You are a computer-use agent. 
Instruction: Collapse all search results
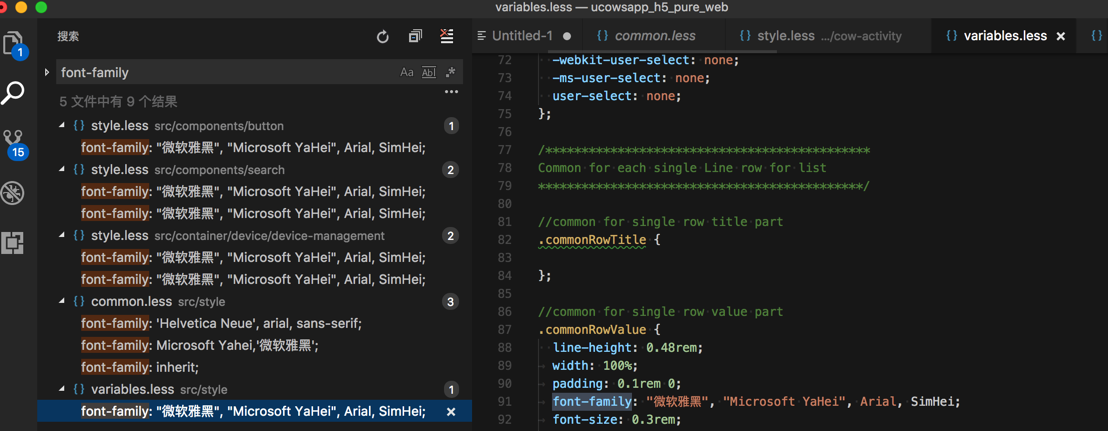[415, 37]
